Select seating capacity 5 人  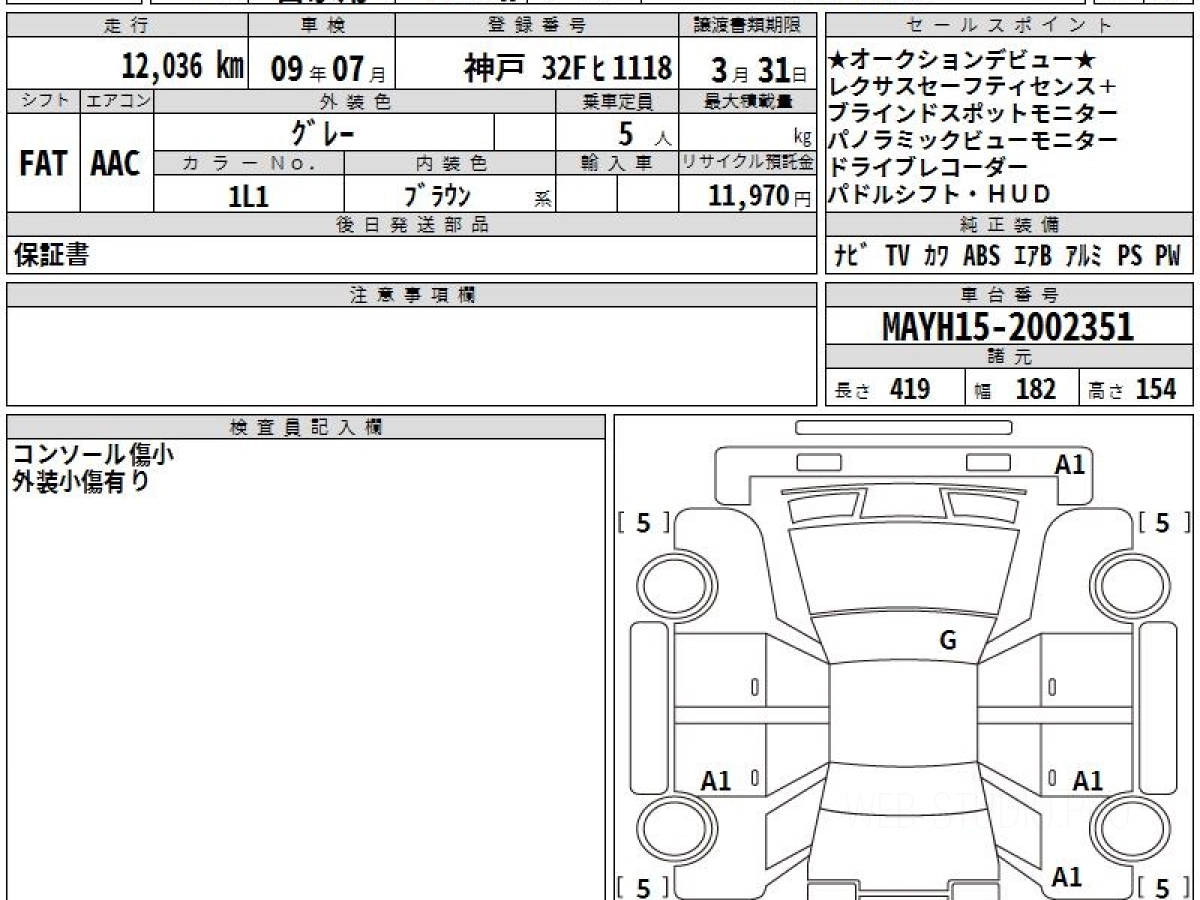[645, 133]
